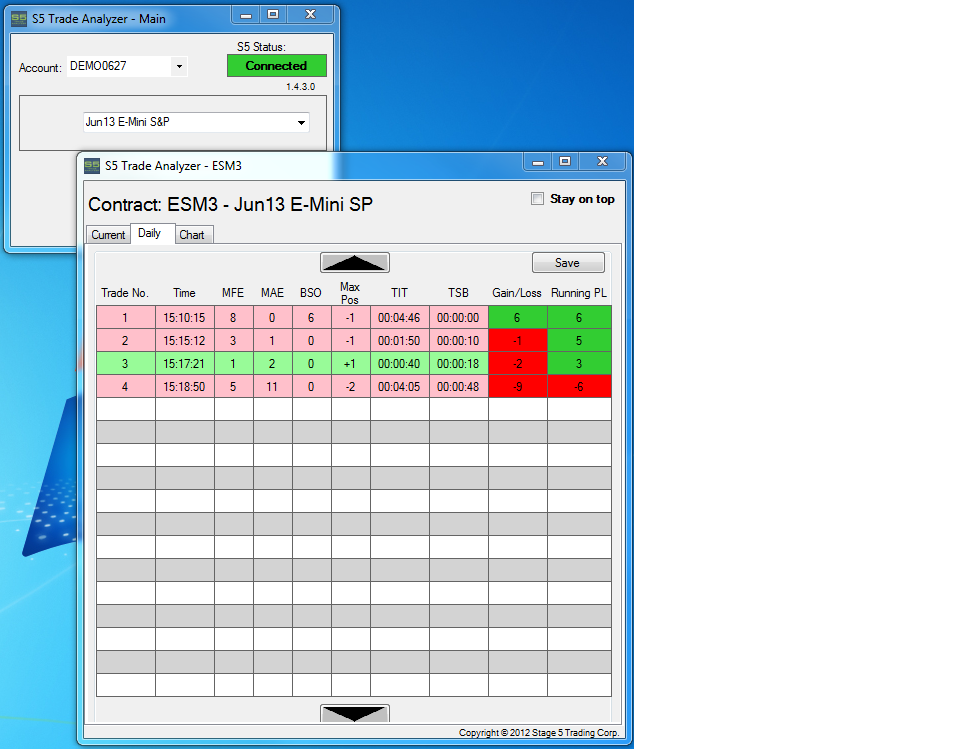Click the Trade No. column header
The width and height of the screenshot is (960, 749).
pyautogui.click(x=125, y=293)
